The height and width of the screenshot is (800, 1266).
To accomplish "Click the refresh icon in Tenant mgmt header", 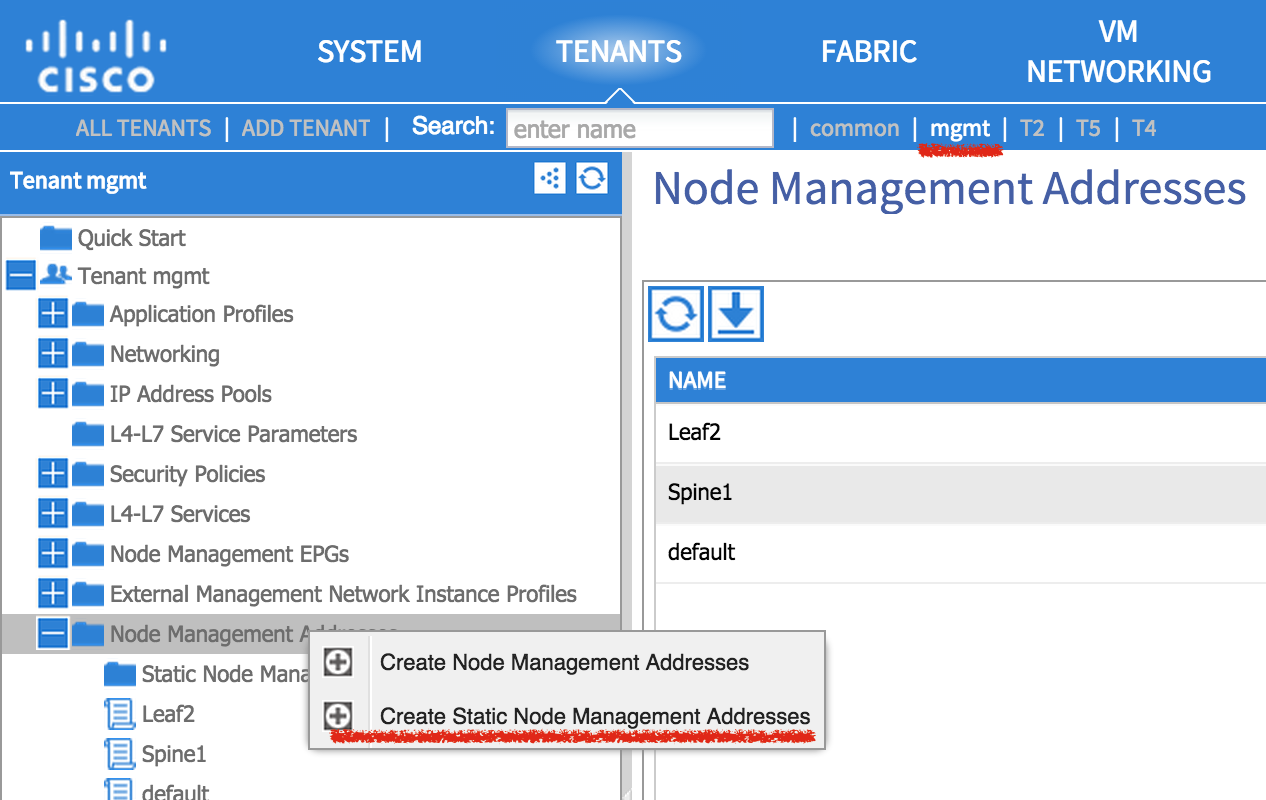I will pyautogui.click(x=592, y=179).
